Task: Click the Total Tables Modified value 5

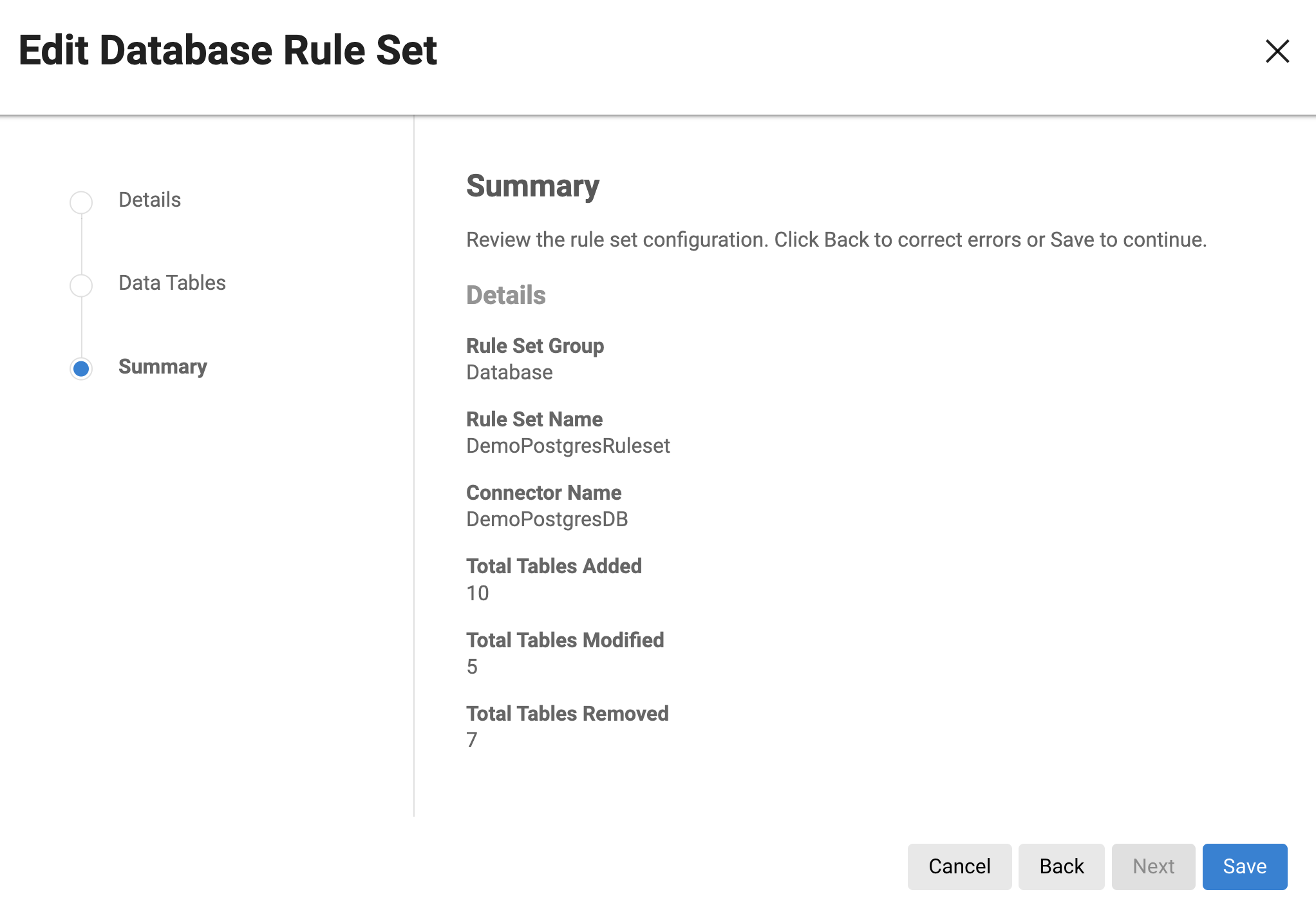Action: [472, 667]
